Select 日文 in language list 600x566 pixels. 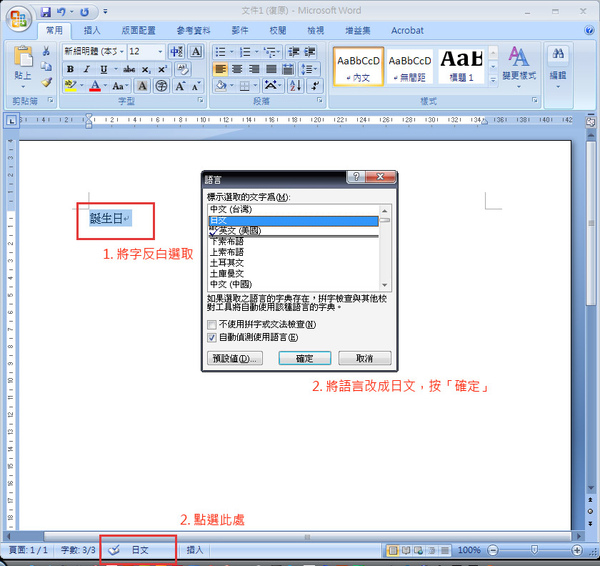pos(293,221)
